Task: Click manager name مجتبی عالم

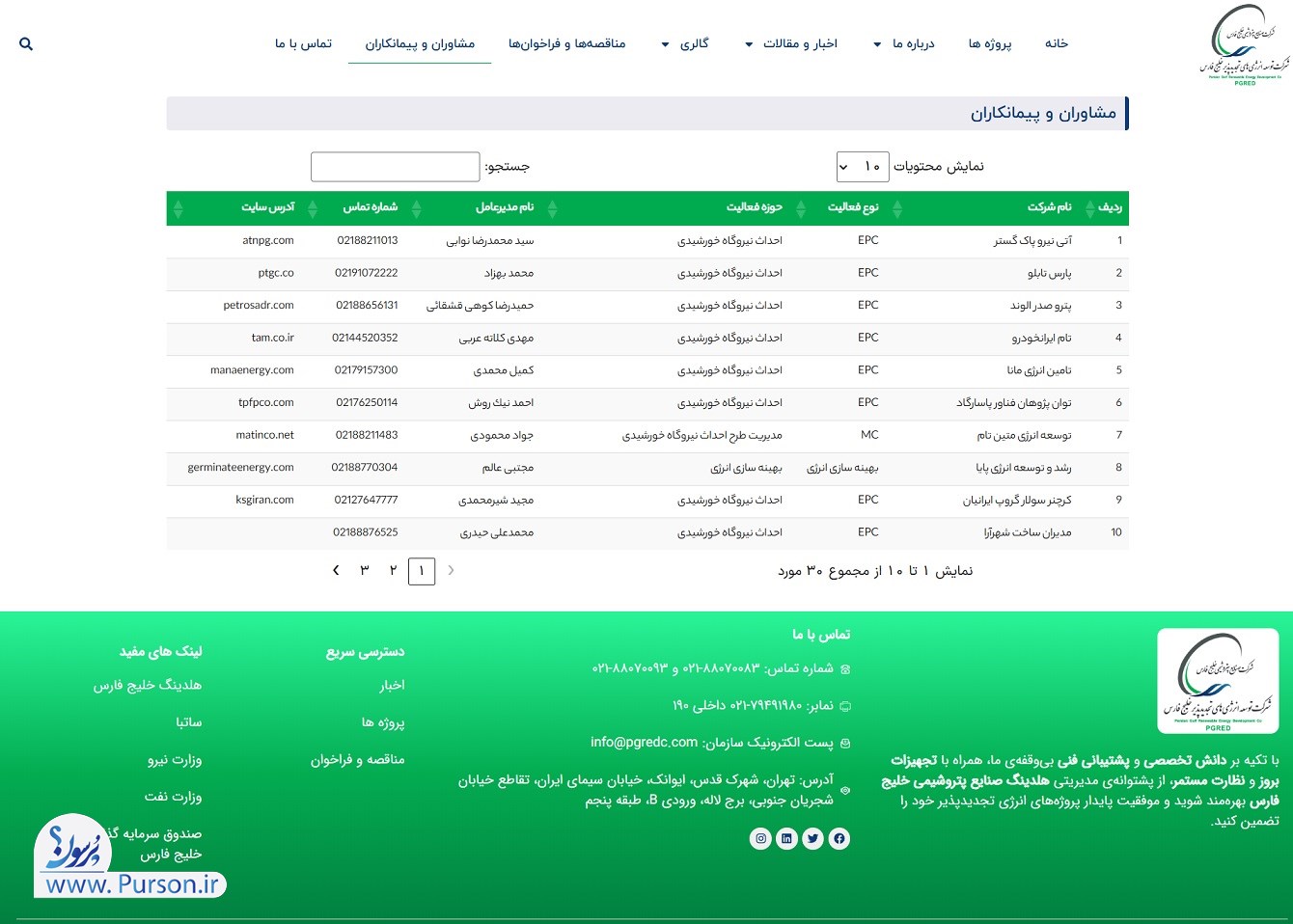Action: coord(508,468)
